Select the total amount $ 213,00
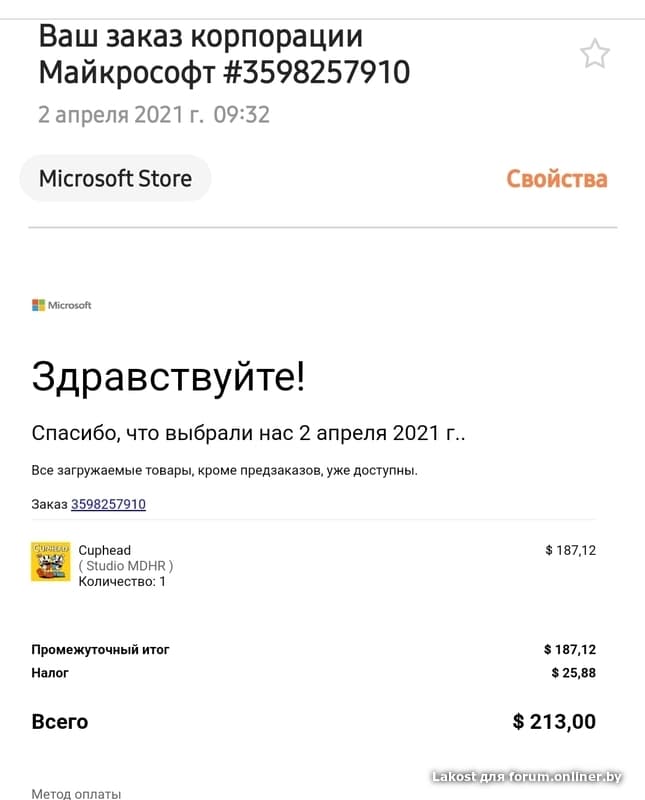645x800 pixels. click(x=554, y=721)
